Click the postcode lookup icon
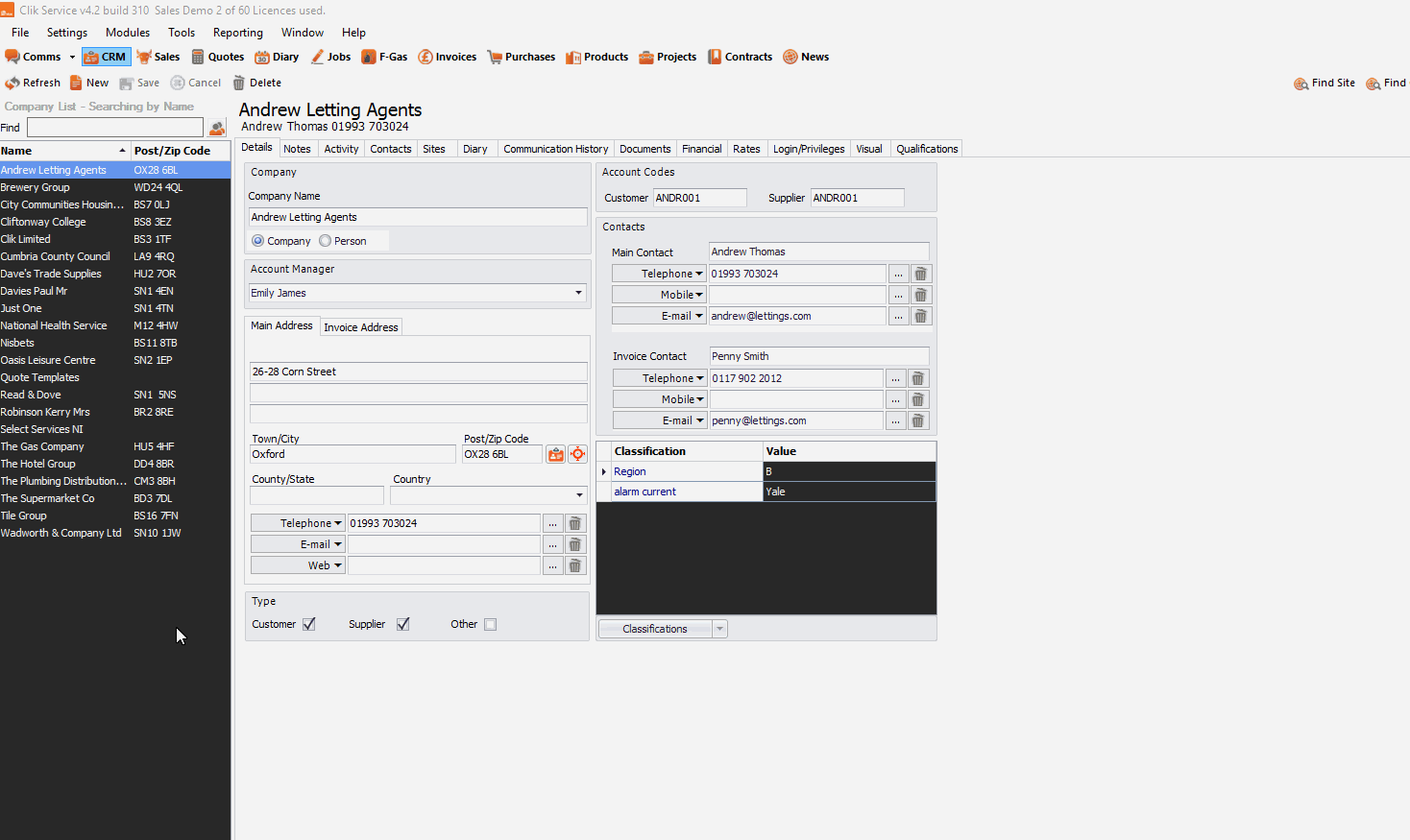 point(556,454)
